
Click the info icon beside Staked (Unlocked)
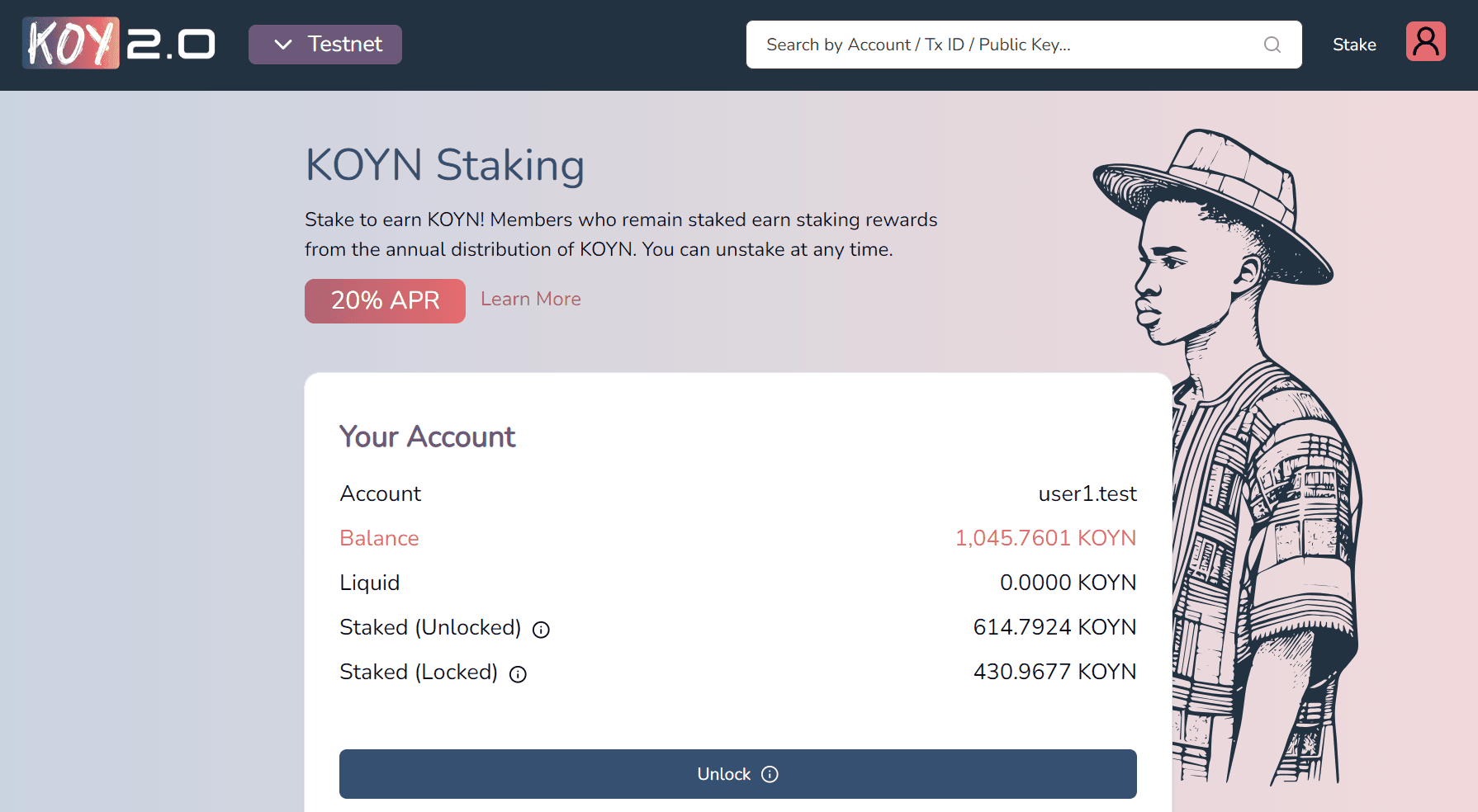[x=541, y=630]
